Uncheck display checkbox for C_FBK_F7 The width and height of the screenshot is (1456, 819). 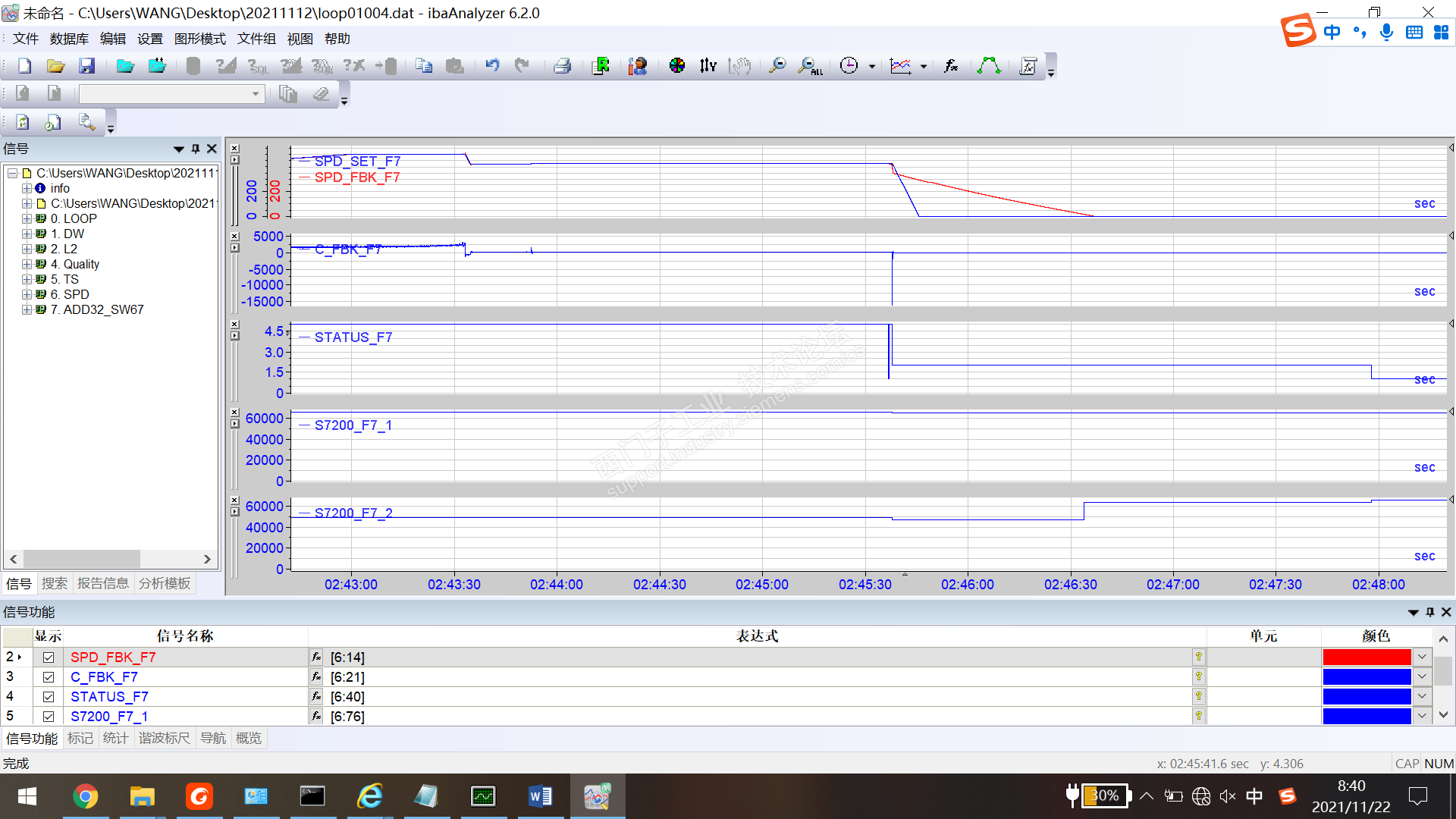coord(49,677)
